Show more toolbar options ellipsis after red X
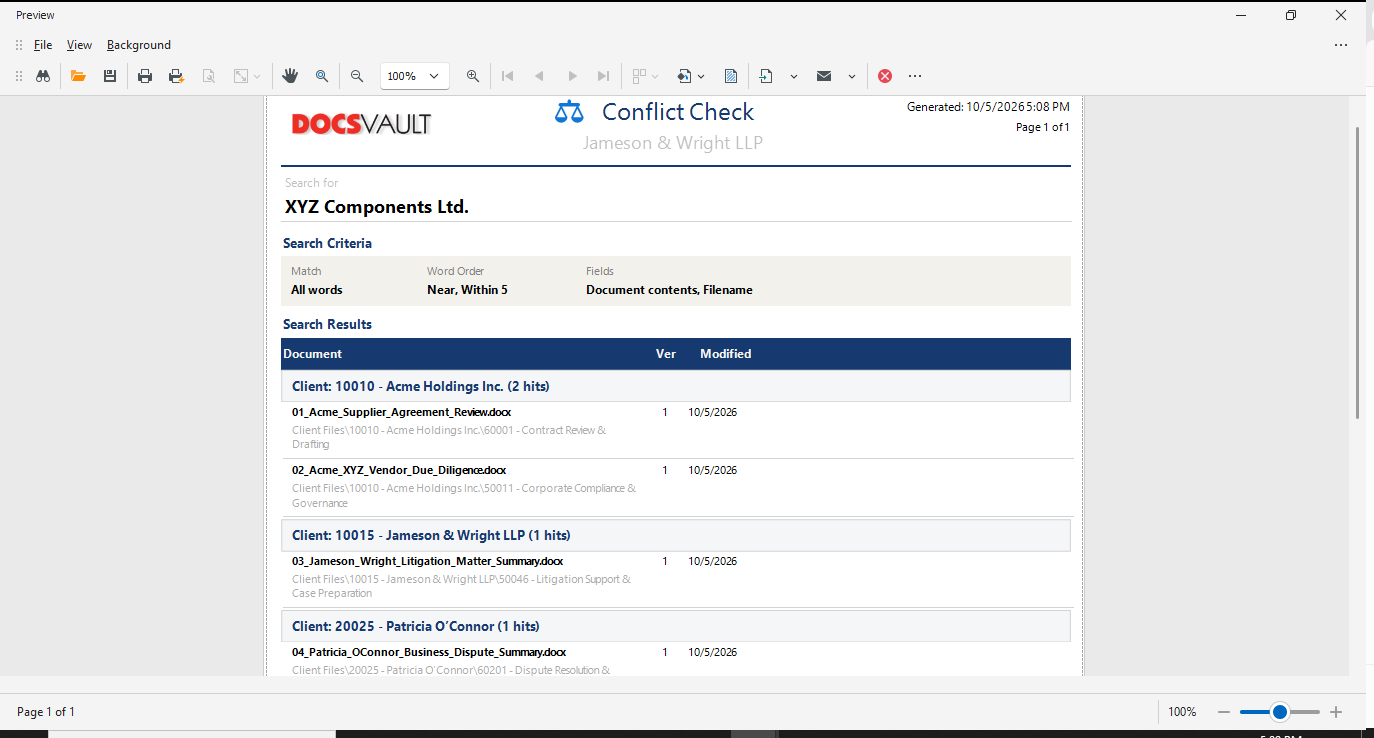1374x738 pixels. tap(915, 76)
